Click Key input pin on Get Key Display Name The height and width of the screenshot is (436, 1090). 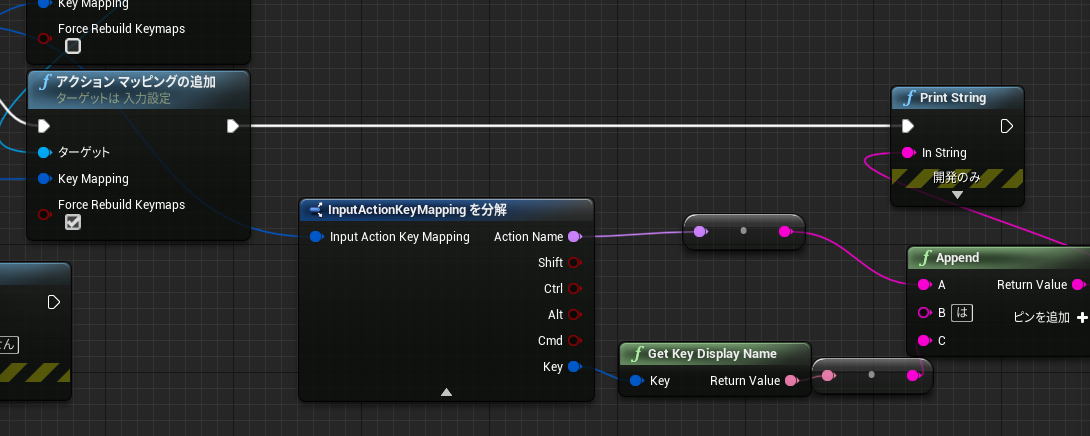tap(636, 380)
